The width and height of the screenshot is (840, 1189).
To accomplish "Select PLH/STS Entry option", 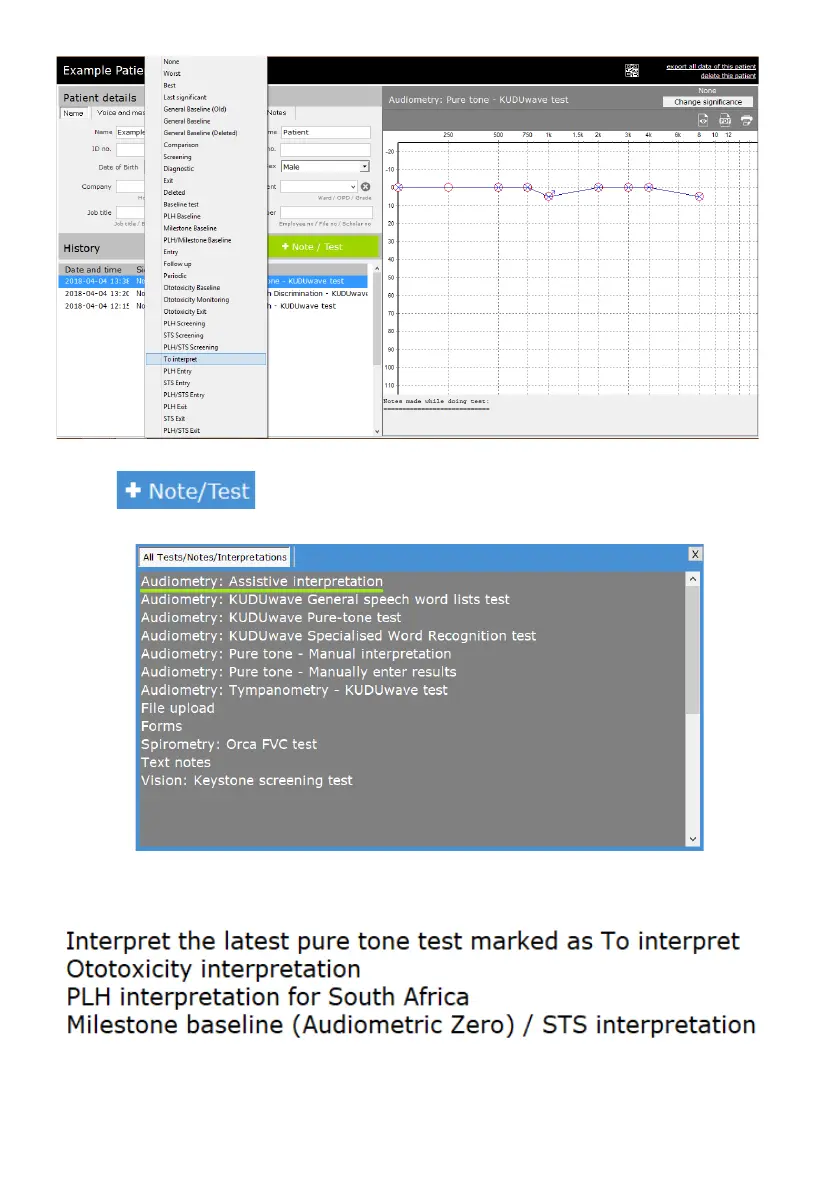I will [x=184, y=395].
